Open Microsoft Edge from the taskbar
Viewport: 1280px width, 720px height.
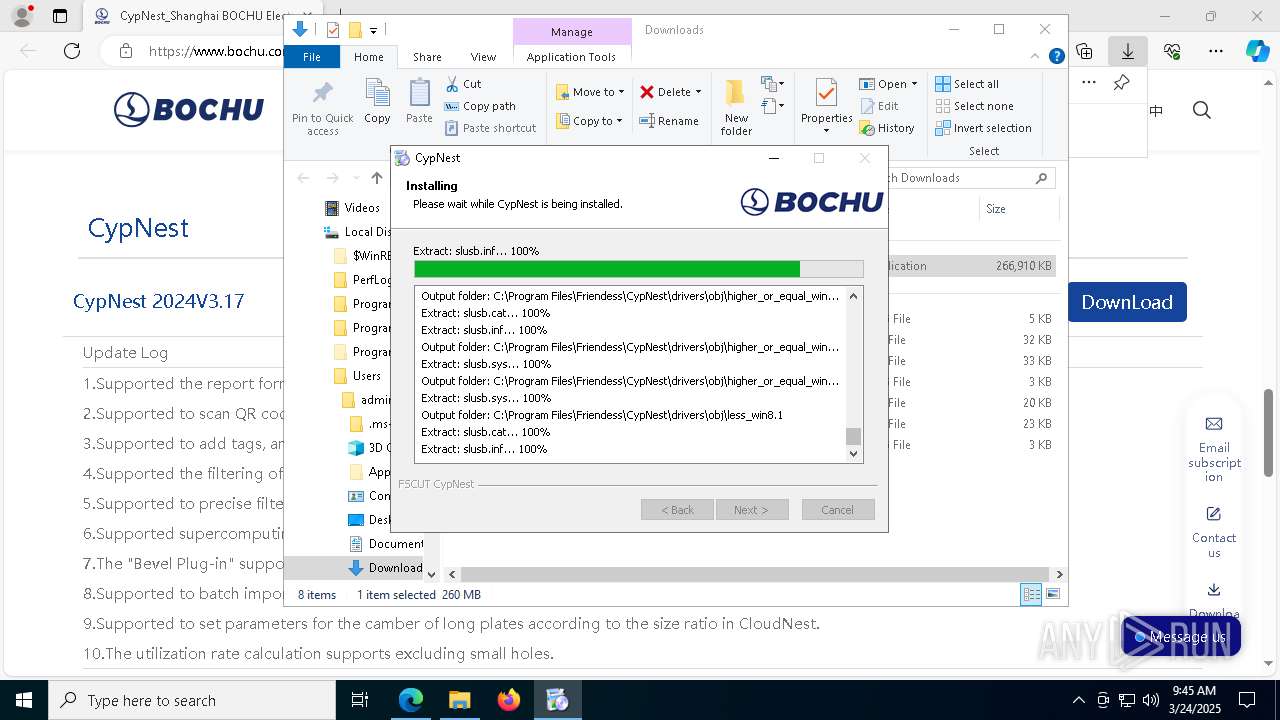[411, 700]
